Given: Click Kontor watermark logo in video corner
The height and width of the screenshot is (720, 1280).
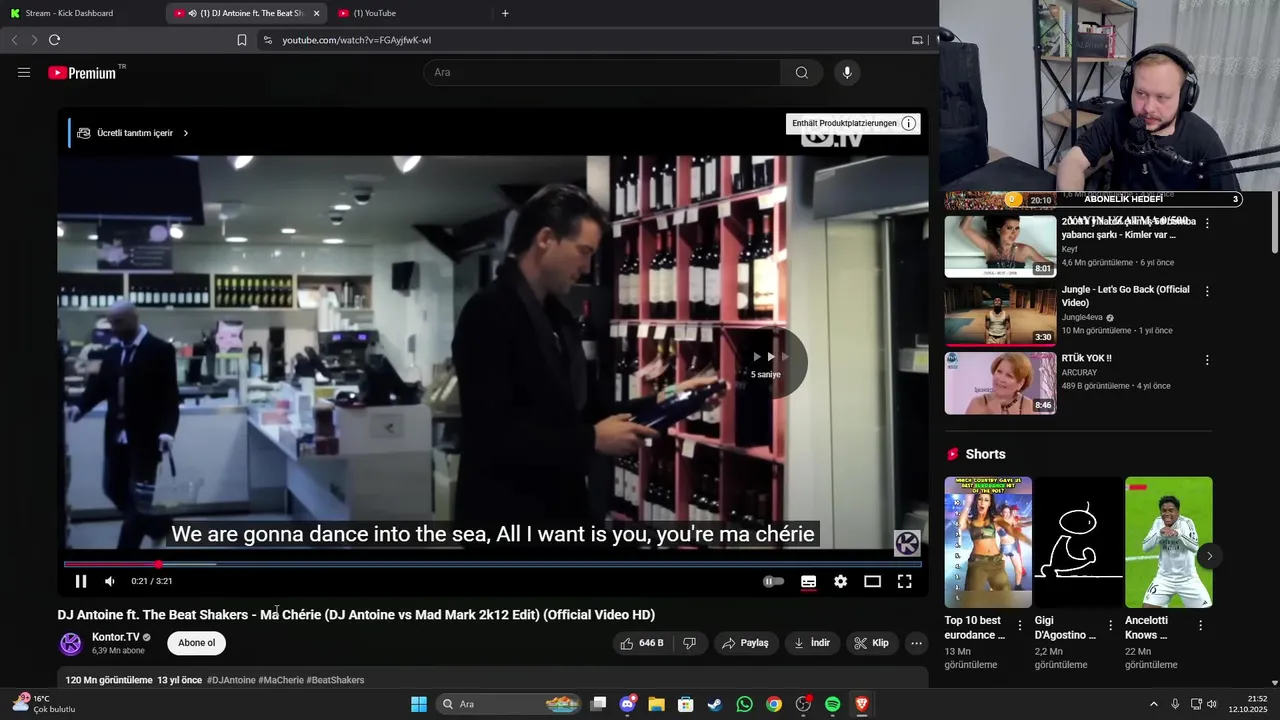Looking at the screenshot, I should [x=907, y=543].
